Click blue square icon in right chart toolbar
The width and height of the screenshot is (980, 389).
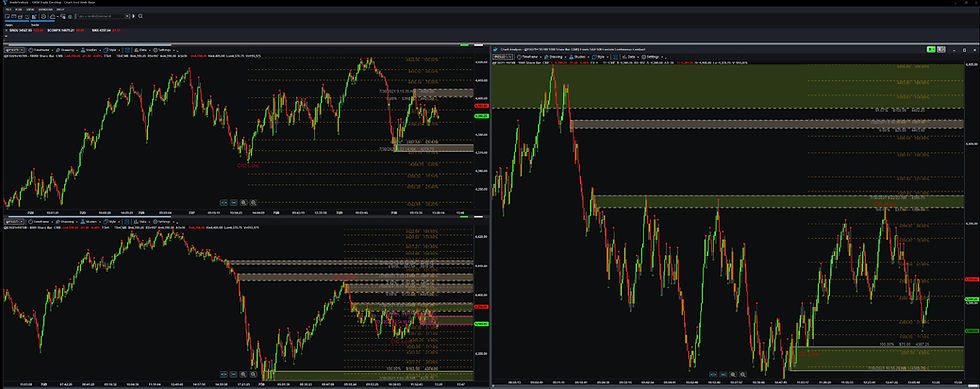[615, 57]
